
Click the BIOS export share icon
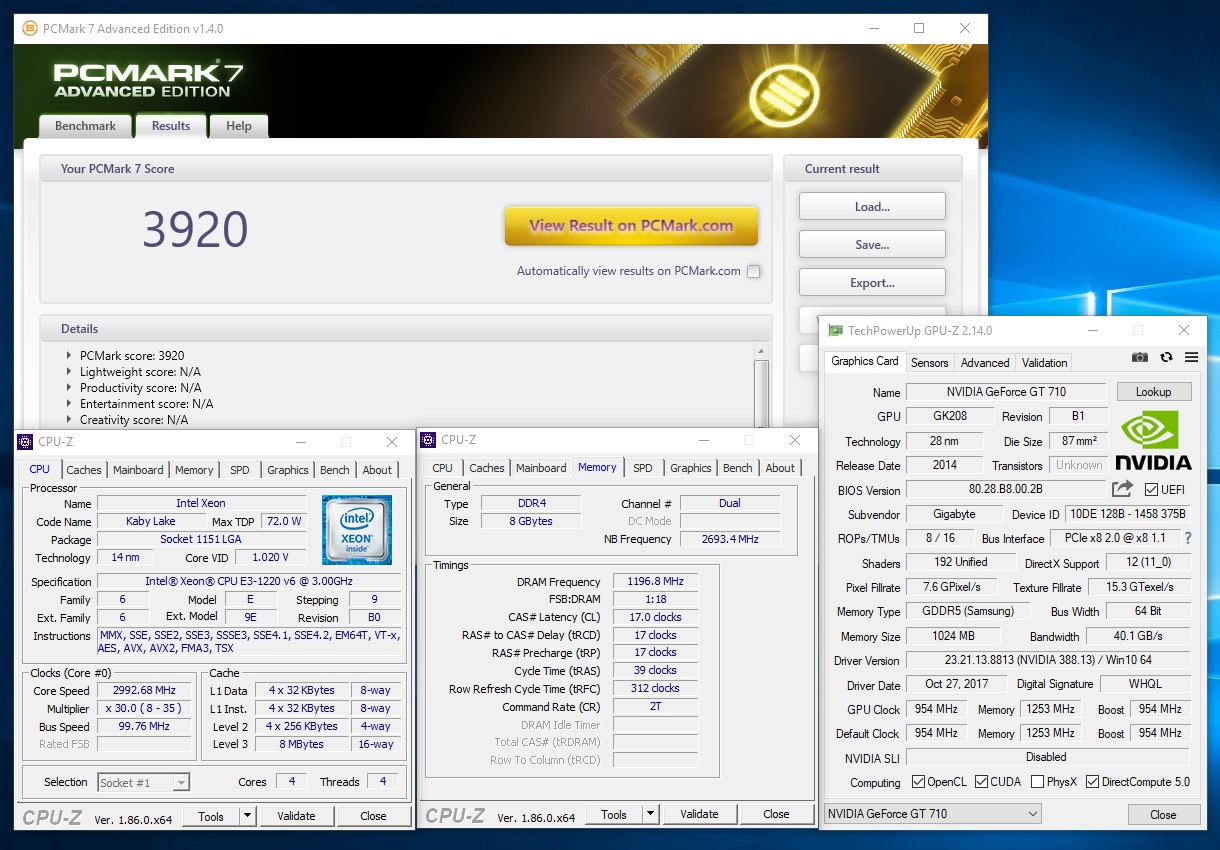click(x=1123, y=489)
